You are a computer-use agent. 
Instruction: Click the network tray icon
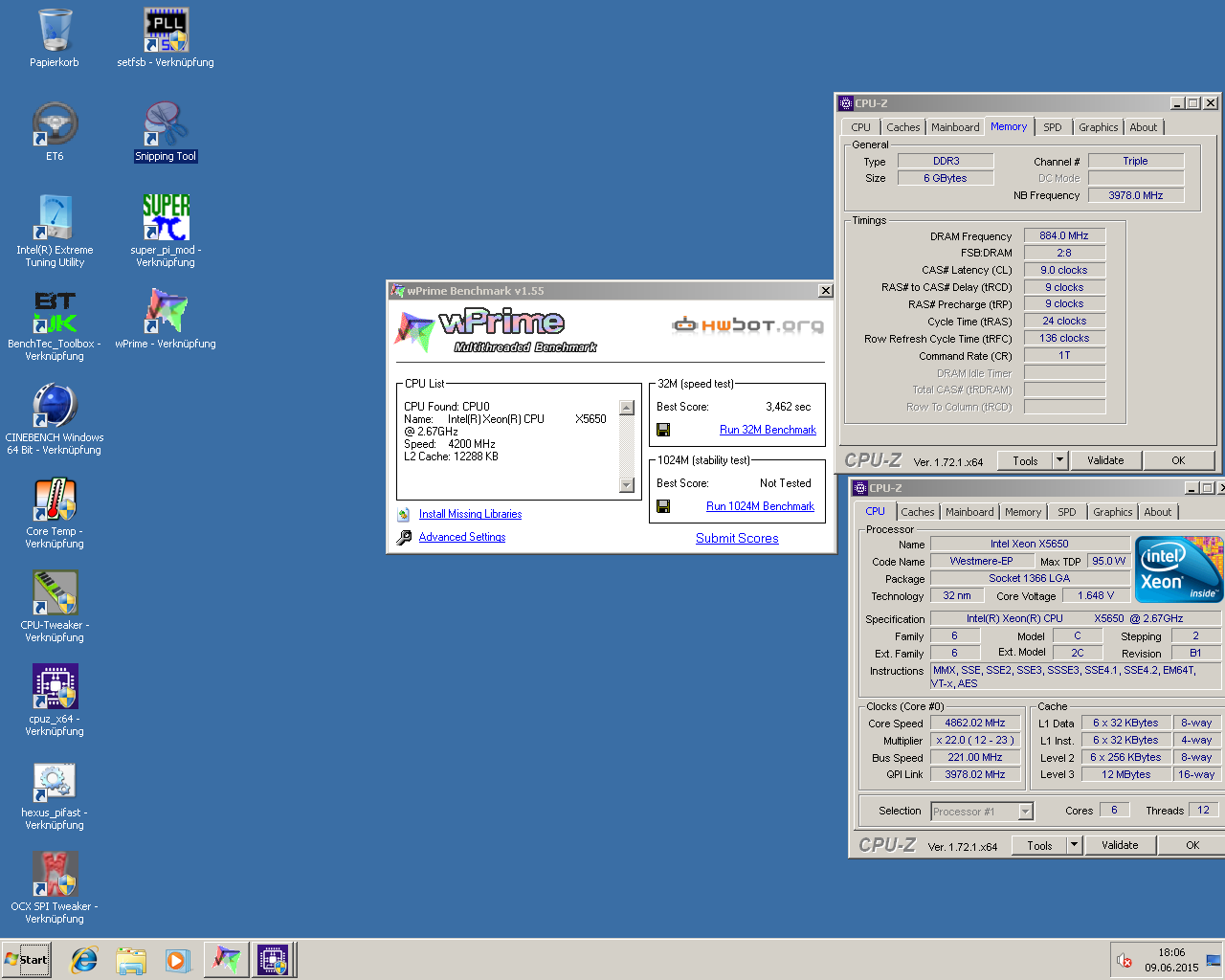(1213, 960)
